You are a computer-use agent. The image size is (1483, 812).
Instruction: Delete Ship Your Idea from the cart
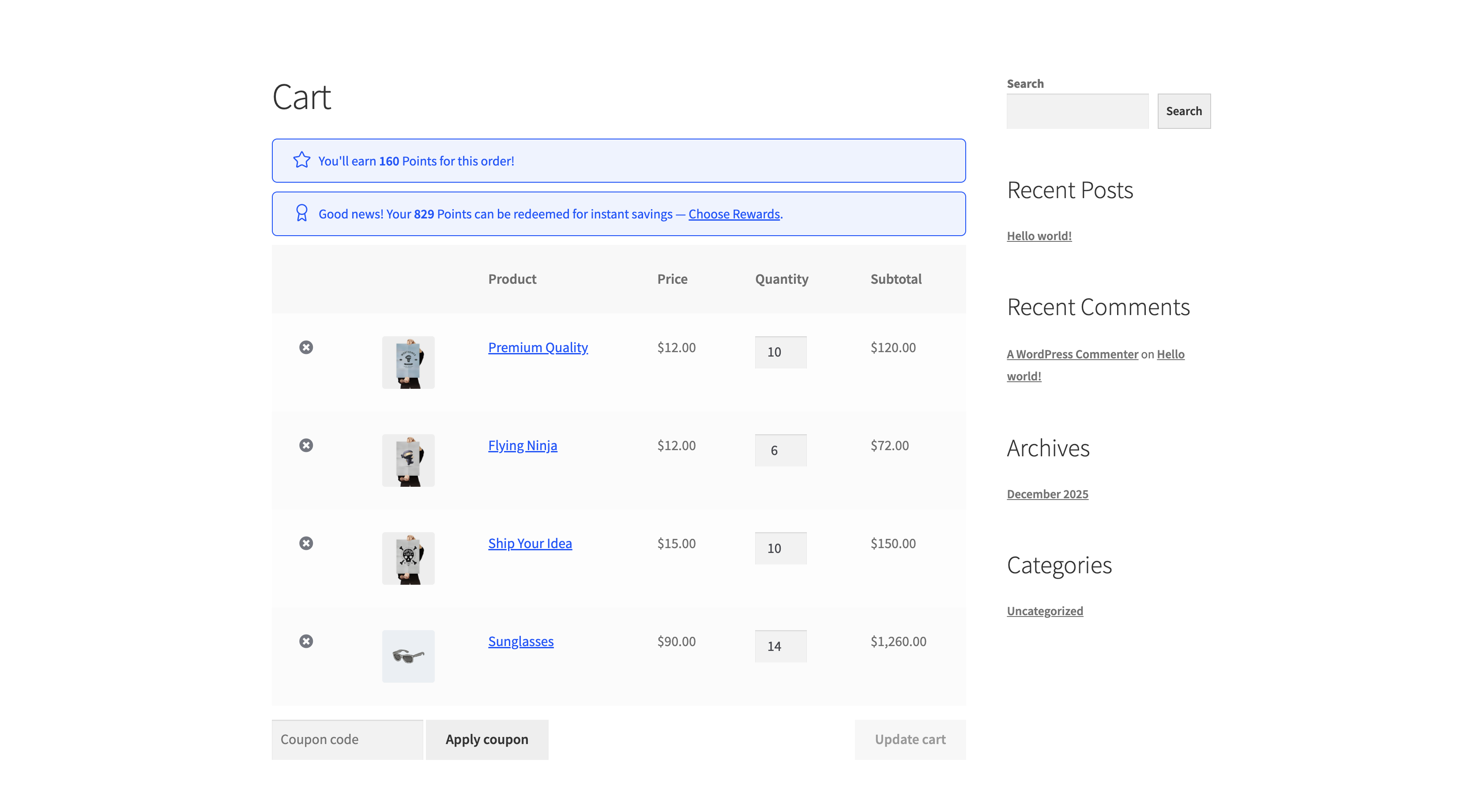[306, 543]
